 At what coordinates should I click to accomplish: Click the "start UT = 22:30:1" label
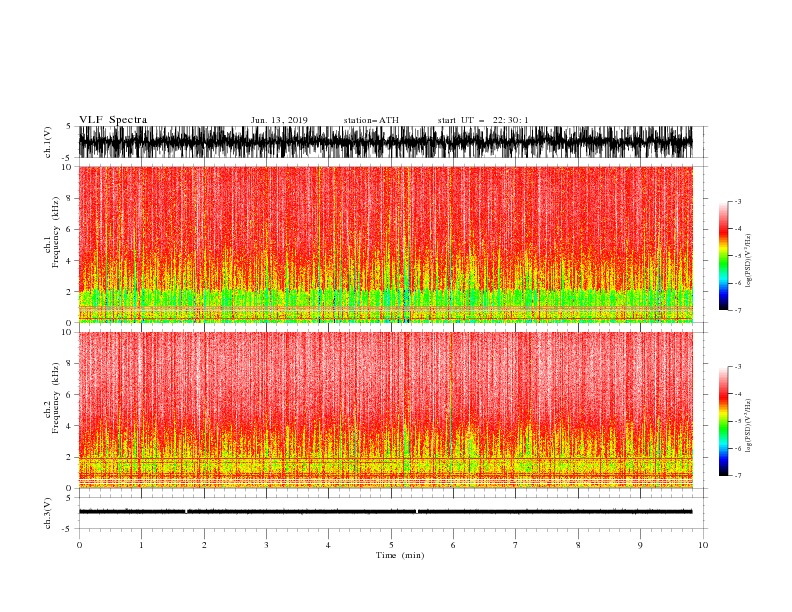pos(483,120)
